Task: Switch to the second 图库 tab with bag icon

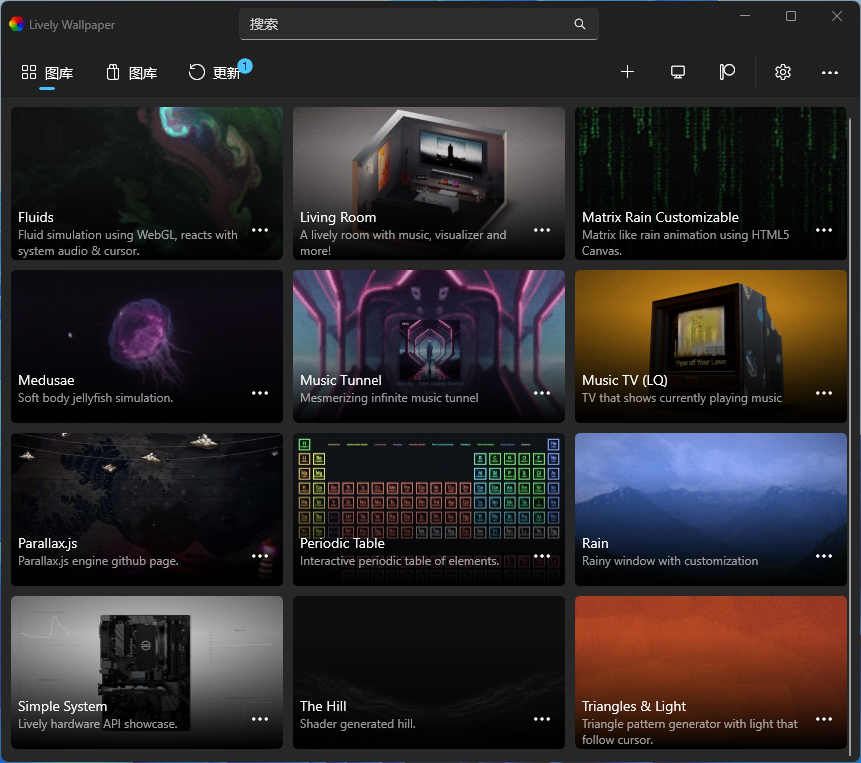Action: [x=131, y=73]
